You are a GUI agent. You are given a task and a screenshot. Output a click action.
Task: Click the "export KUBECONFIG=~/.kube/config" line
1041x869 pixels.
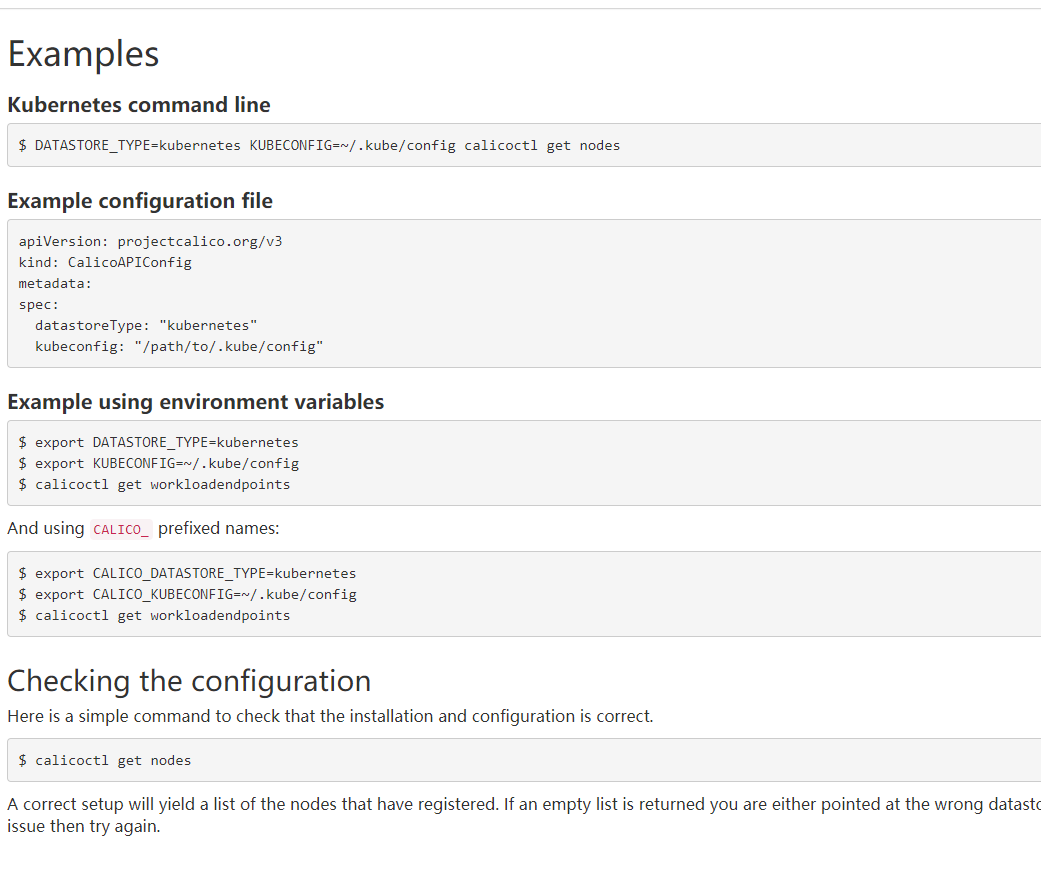tap(166, 463)
